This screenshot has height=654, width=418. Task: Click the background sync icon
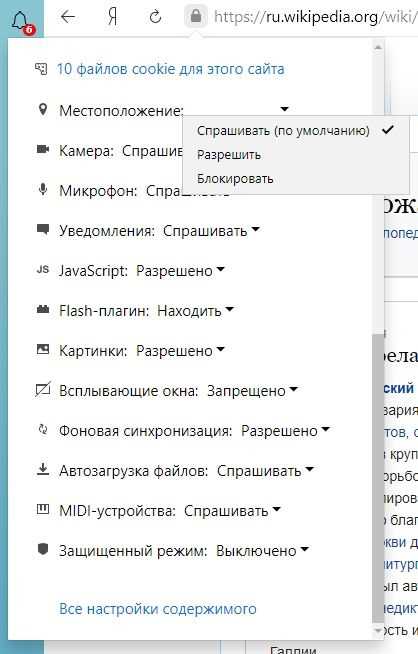point(43,430)
